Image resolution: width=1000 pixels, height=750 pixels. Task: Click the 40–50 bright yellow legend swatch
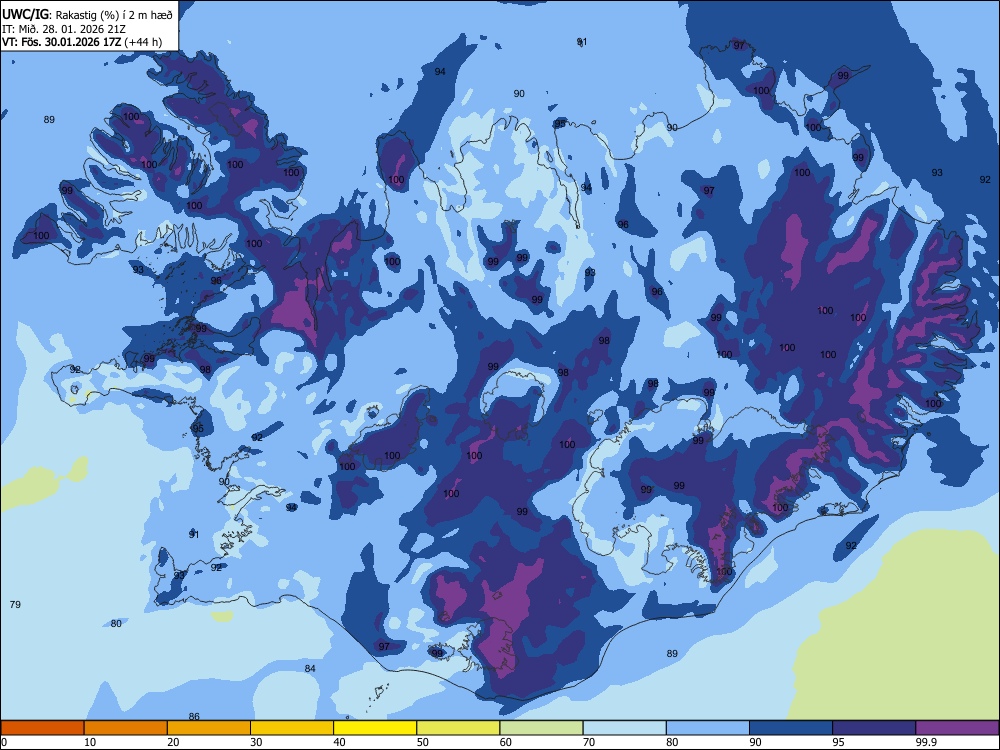tap(375, 728)
